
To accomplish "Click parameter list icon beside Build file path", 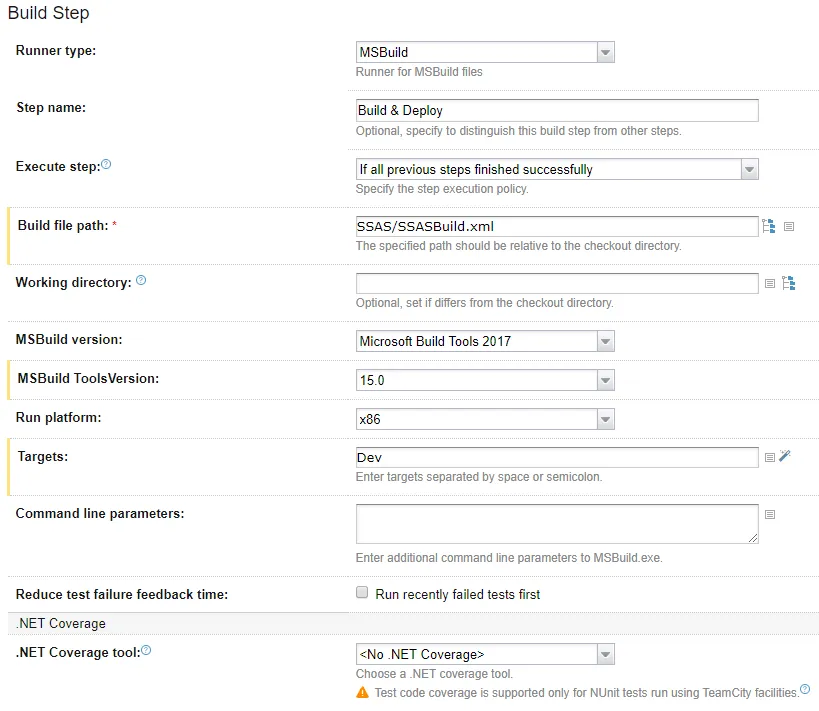I will coord(789,227).
